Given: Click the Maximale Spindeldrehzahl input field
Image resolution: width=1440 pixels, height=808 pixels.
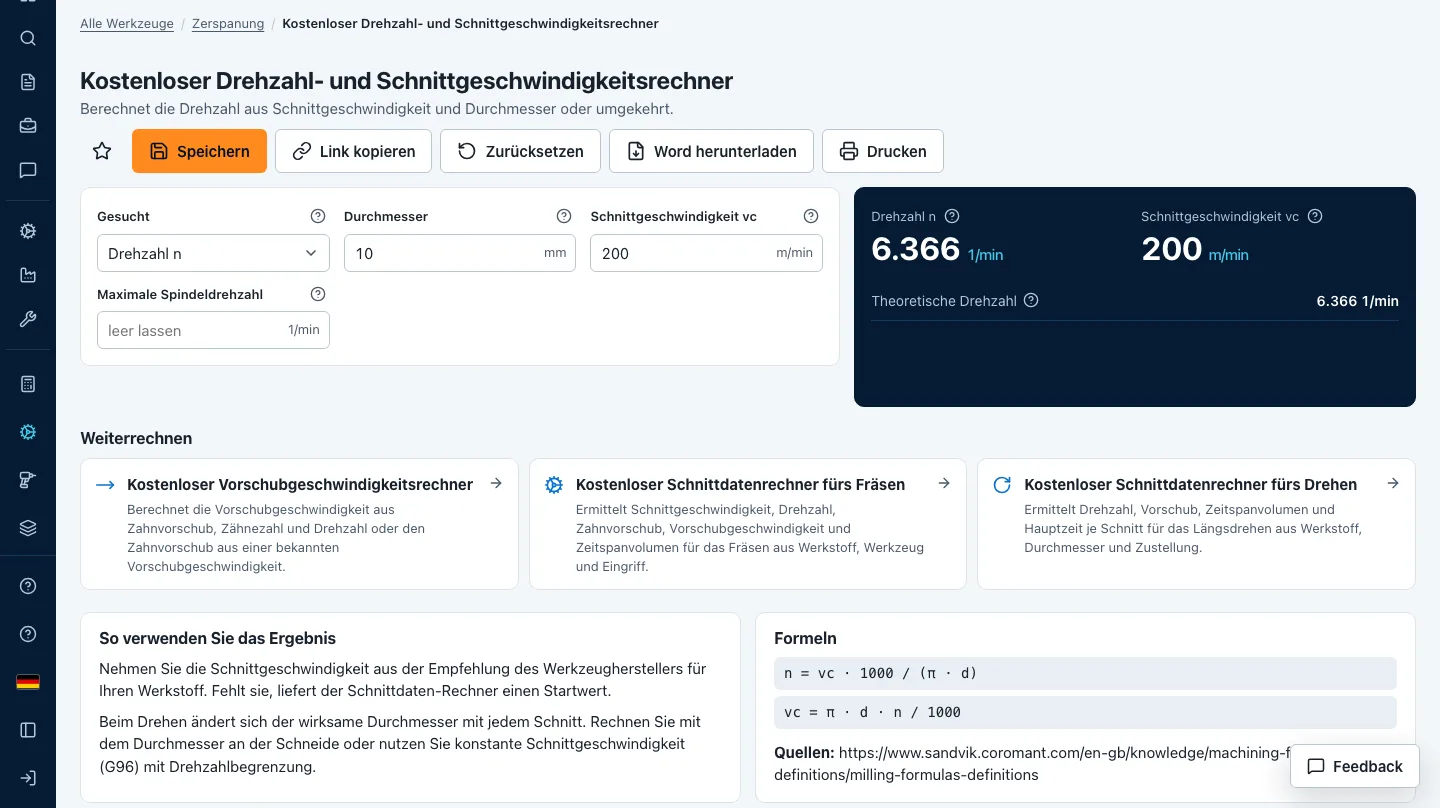Looking at the screenshot, I should (213, 330).
